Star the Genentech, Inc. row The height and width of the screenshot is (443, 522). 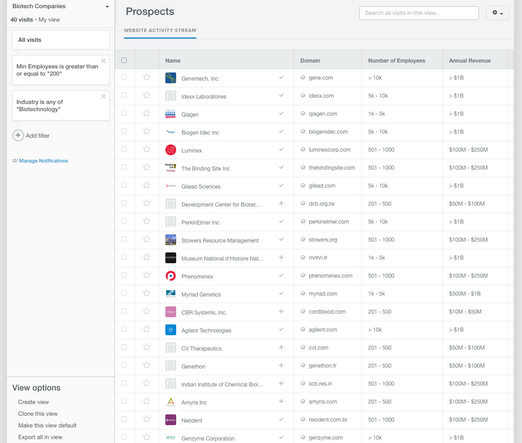(x=146, y=77)
